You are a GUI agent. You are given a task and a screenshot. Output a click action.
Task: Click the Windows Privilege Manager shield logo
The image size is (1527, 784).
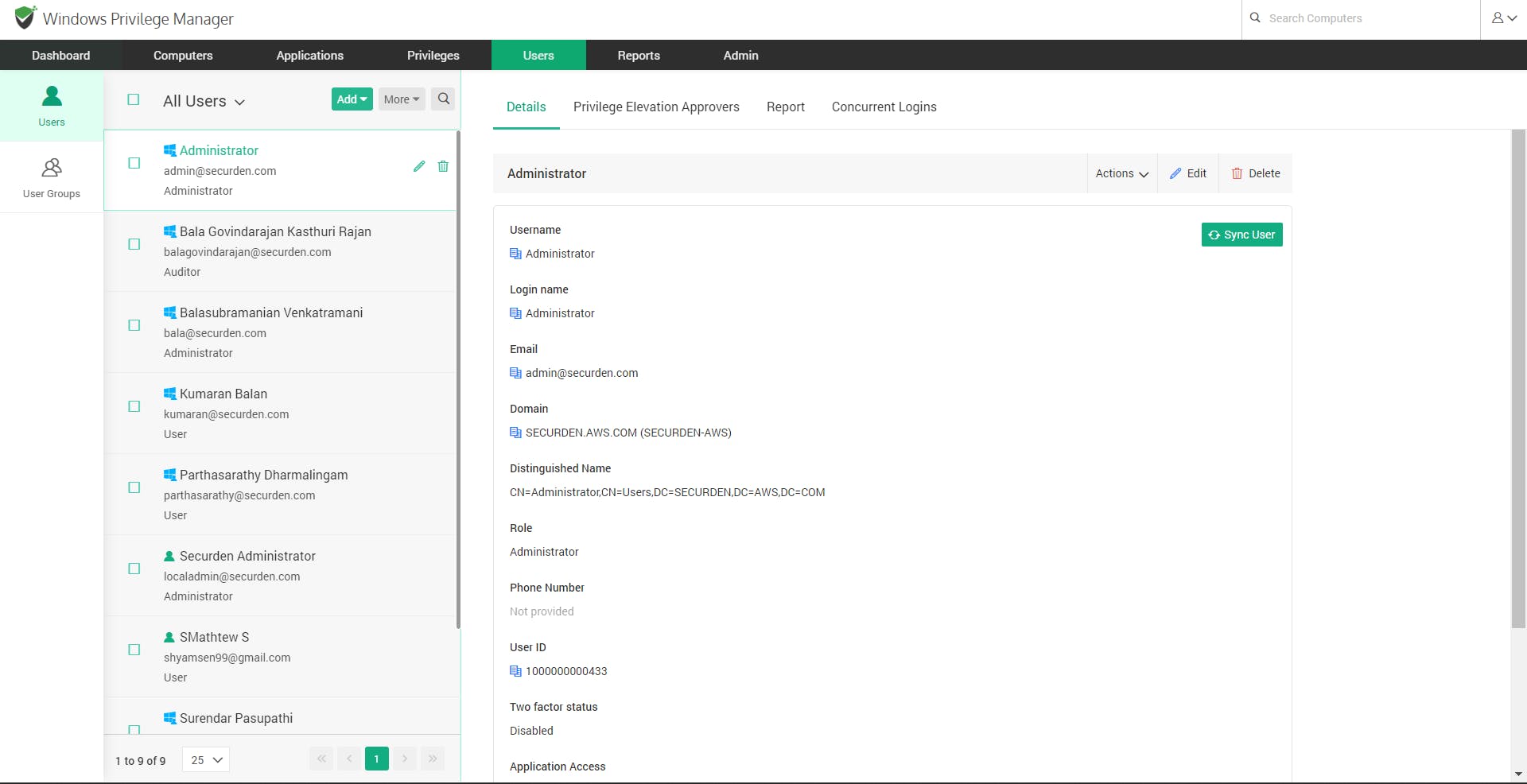(25, 17)
